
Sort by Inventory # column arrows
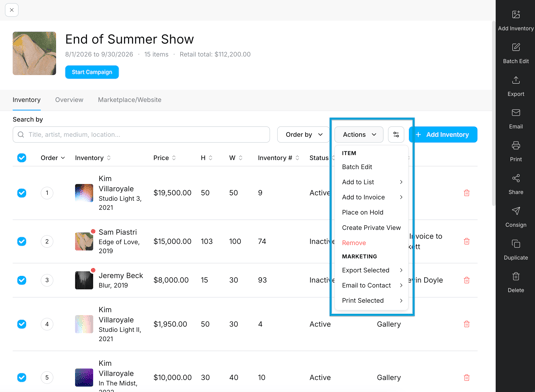click(x=297, y=158)
